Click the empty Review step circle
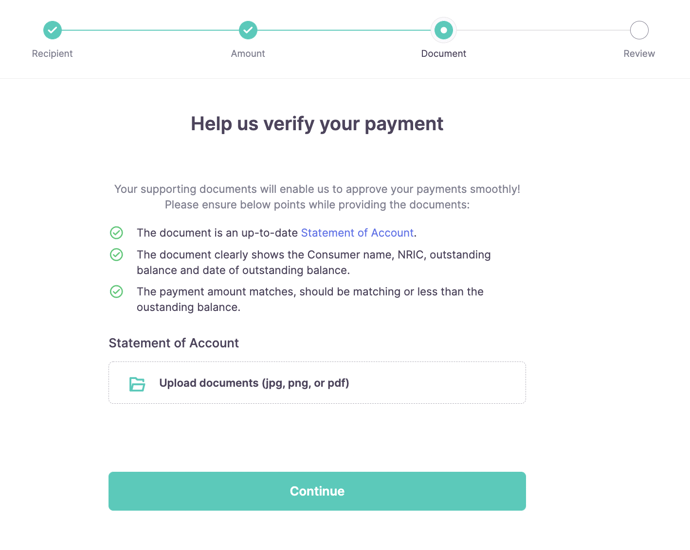This screenshot has height=550, width=690. pyautogui.click(x=639, y=30)
